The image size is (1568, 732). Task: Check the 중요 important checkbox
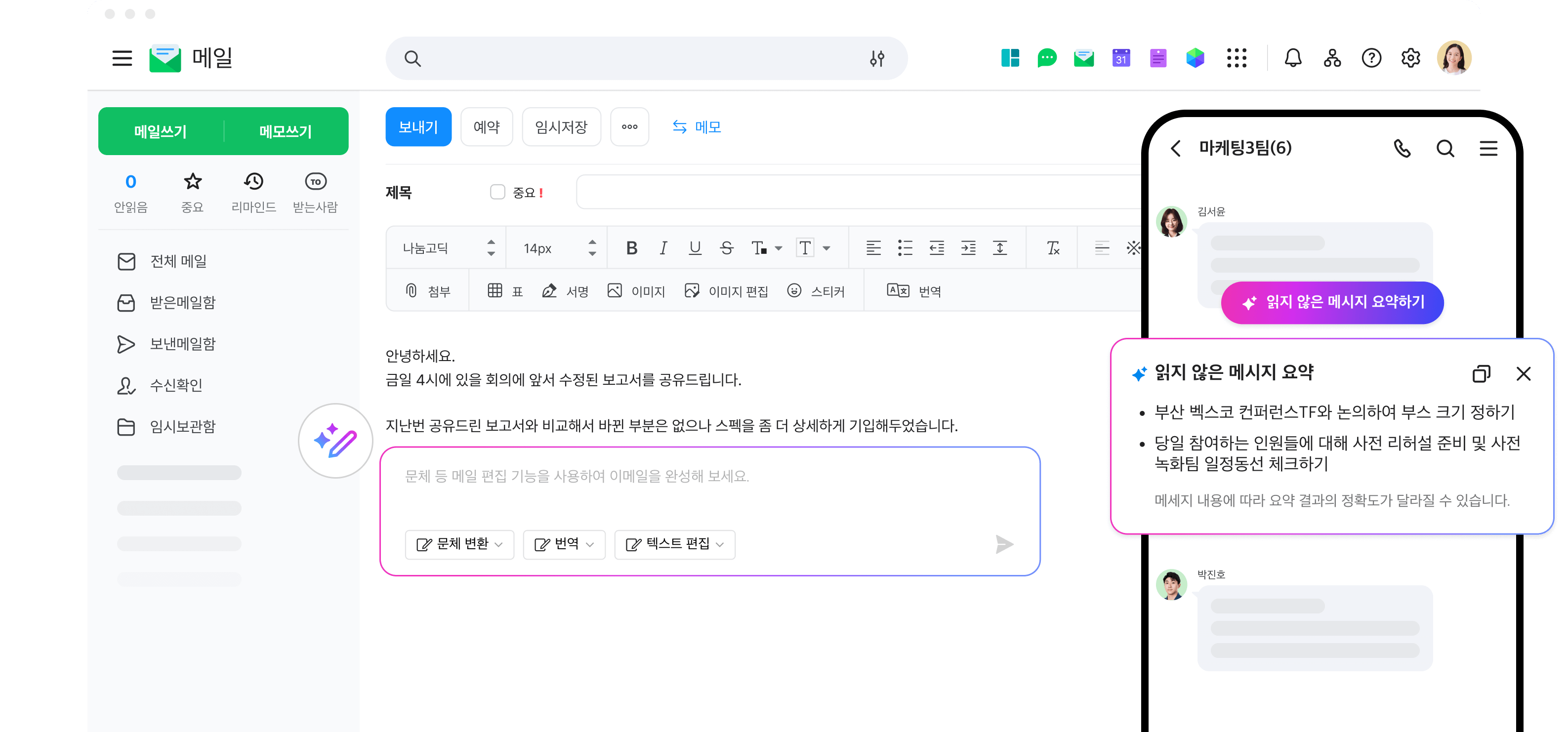(x=497, y=192)
